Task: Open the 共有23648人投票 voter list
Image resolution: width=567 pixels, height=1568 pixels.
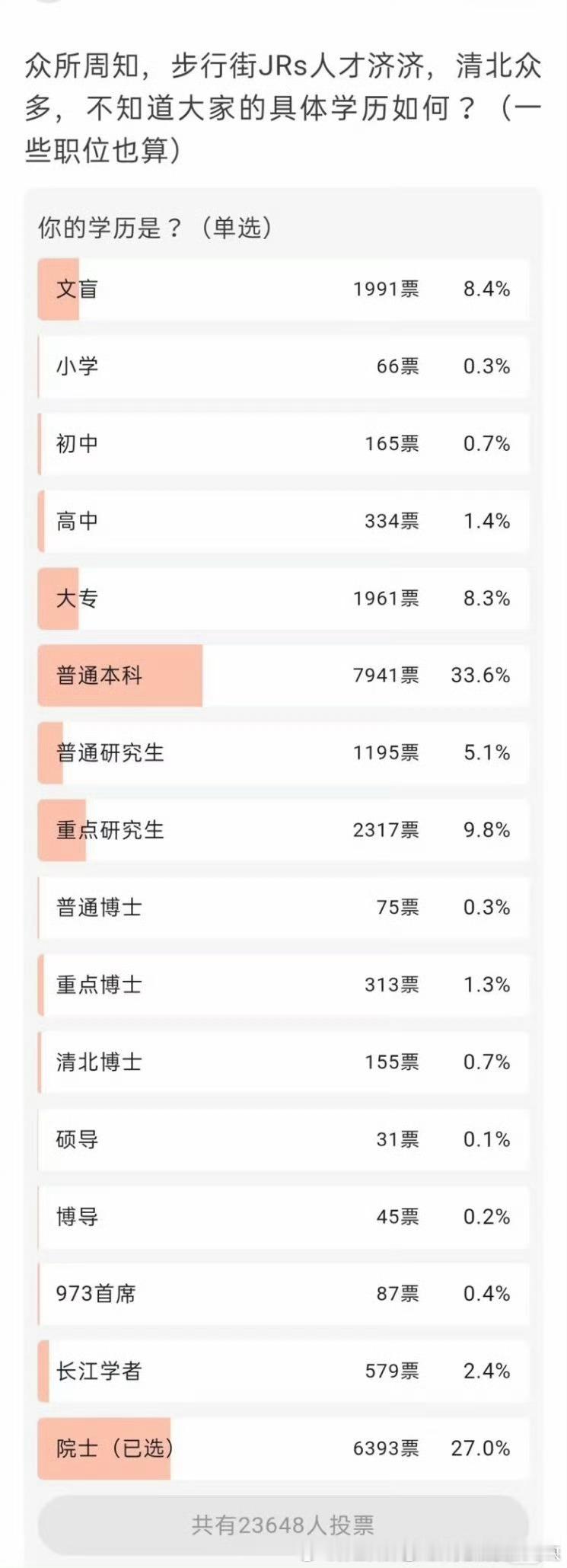Action: click(x=283, y=1526)
